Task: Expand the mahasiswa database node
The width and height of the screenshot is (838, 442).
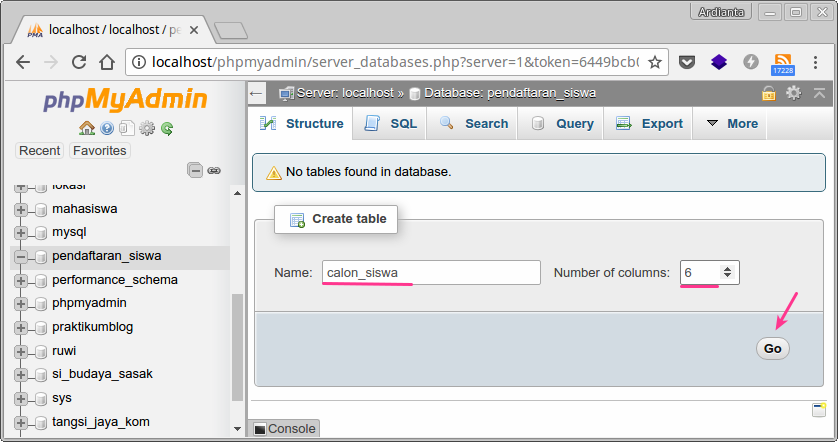Action: [x=21, y=209]
